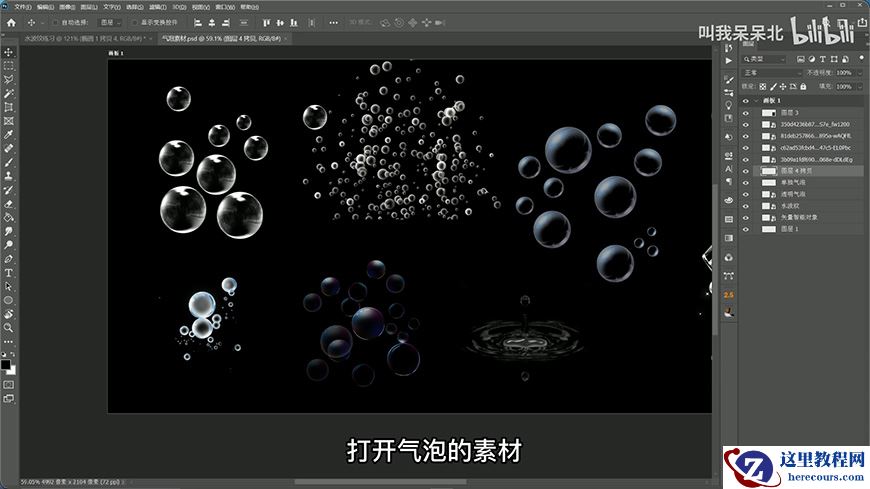Click the Align Left Edges icon

pyautogui.click(x=198, y=23)
